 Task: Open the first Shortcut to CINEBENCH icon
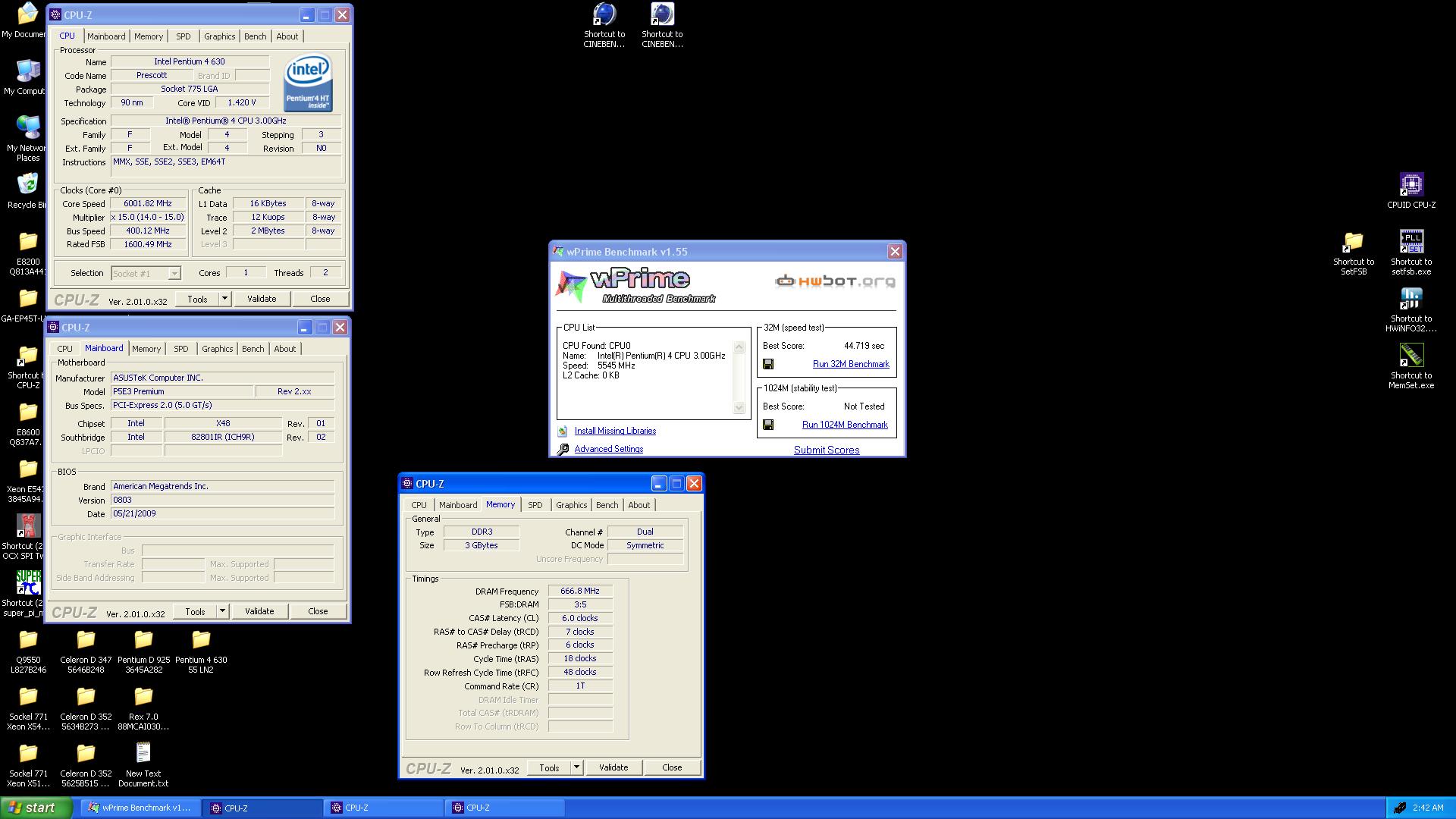pyautogui.click(x=604, y=14)
